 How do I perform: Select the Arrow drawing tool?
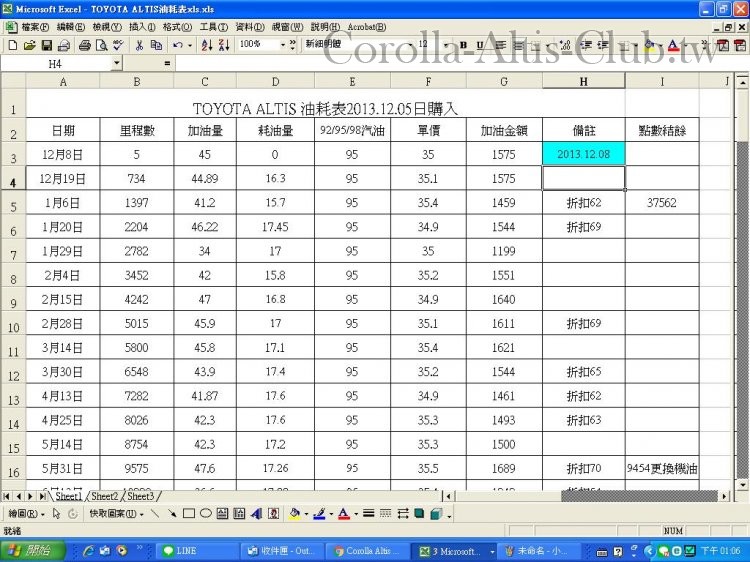coord(172,514)
